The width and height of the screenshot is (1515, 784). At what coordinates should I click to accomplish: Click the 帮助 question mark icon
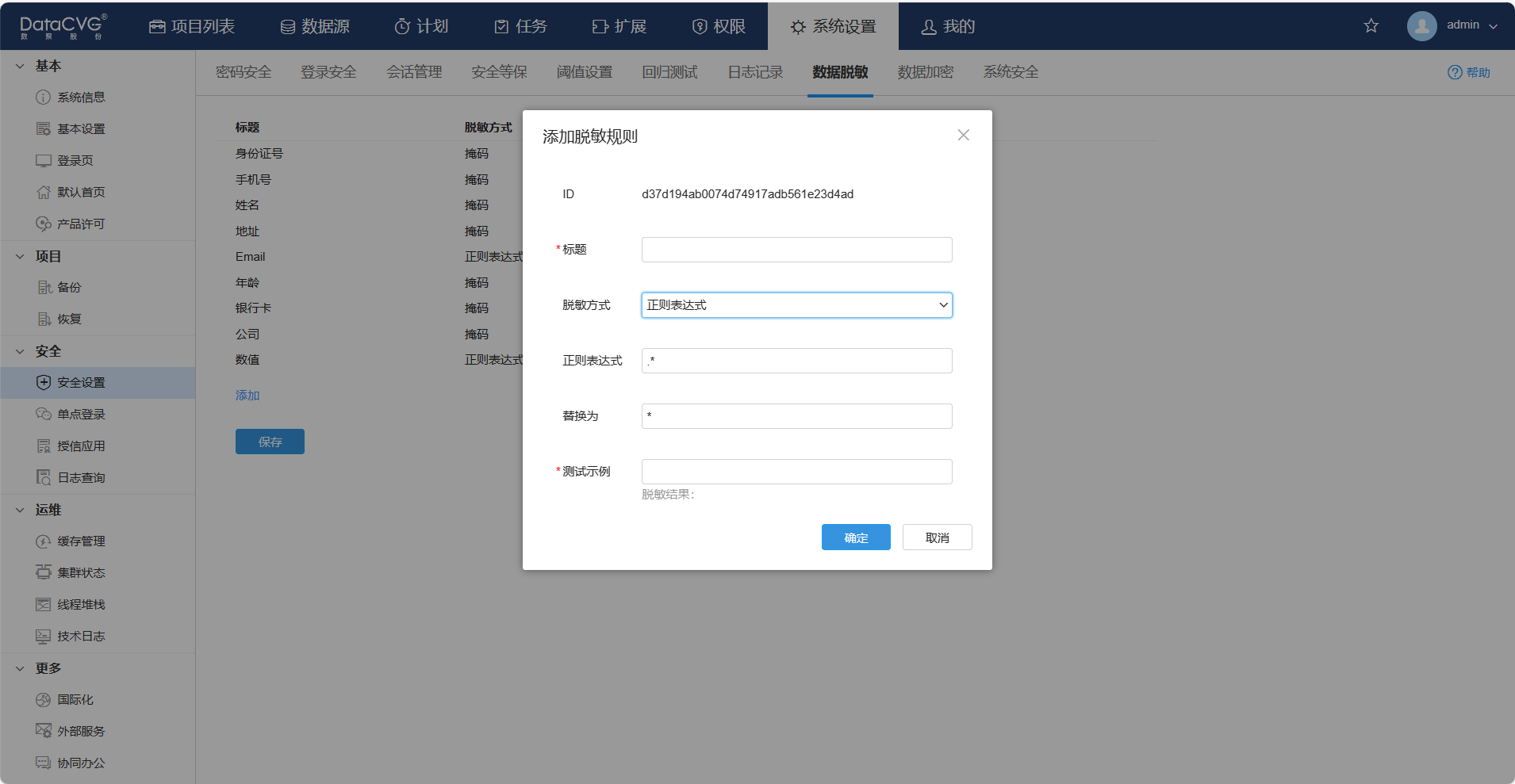click(x=1455, y=72)
